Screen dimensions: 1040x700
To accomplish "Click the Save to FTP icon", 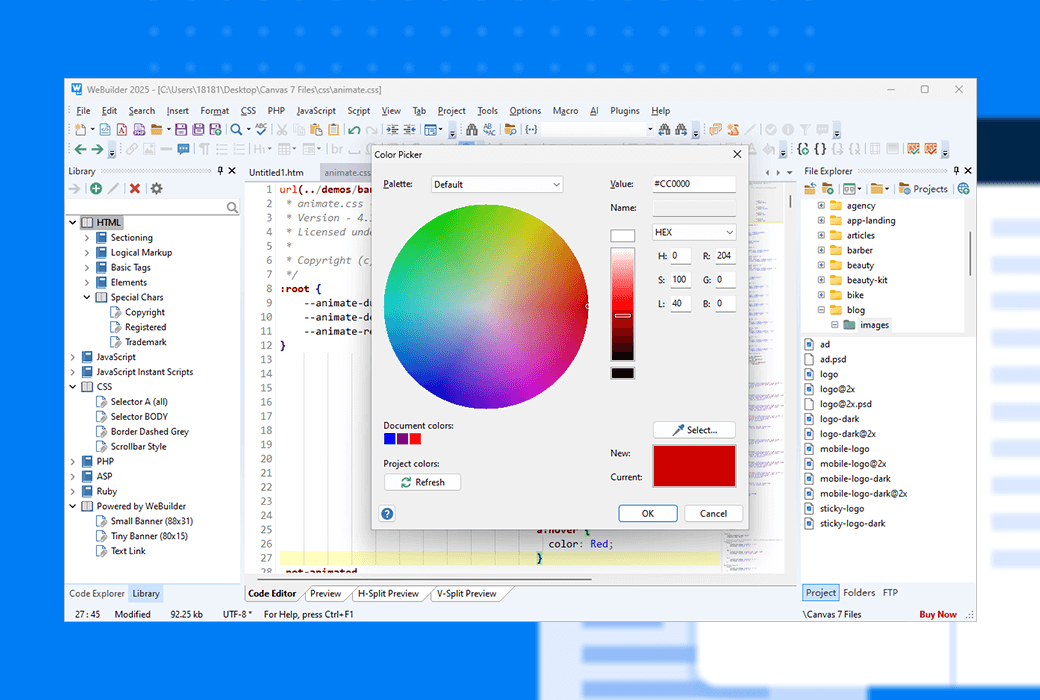I will tap(216, 129).
